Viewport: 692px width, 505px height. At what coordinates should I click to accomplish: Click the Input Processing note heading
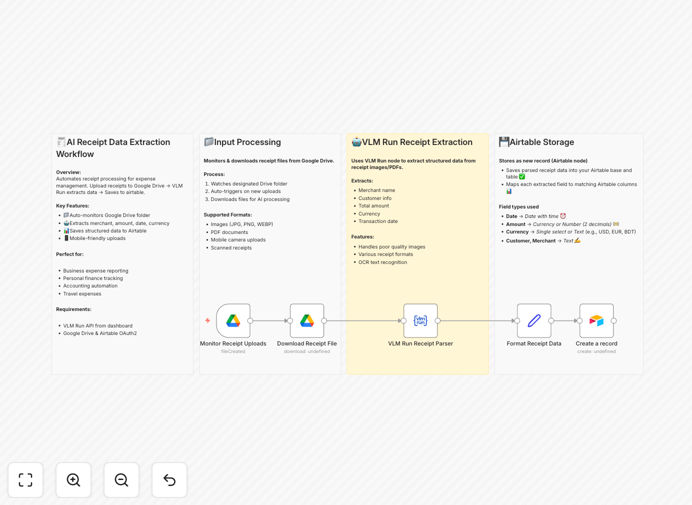[x=242, y=142]
